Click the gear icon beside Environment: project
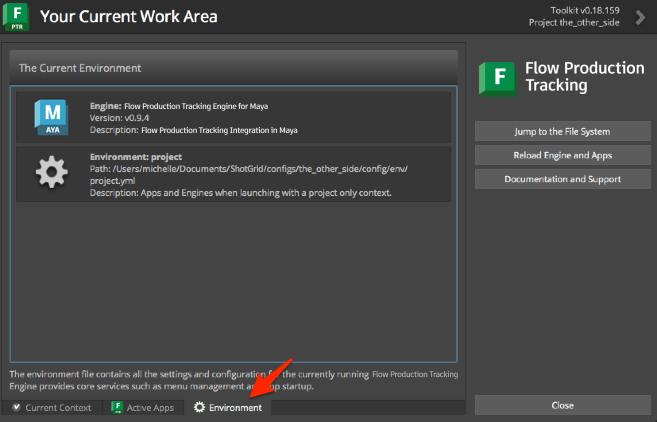 click(52, 172)
